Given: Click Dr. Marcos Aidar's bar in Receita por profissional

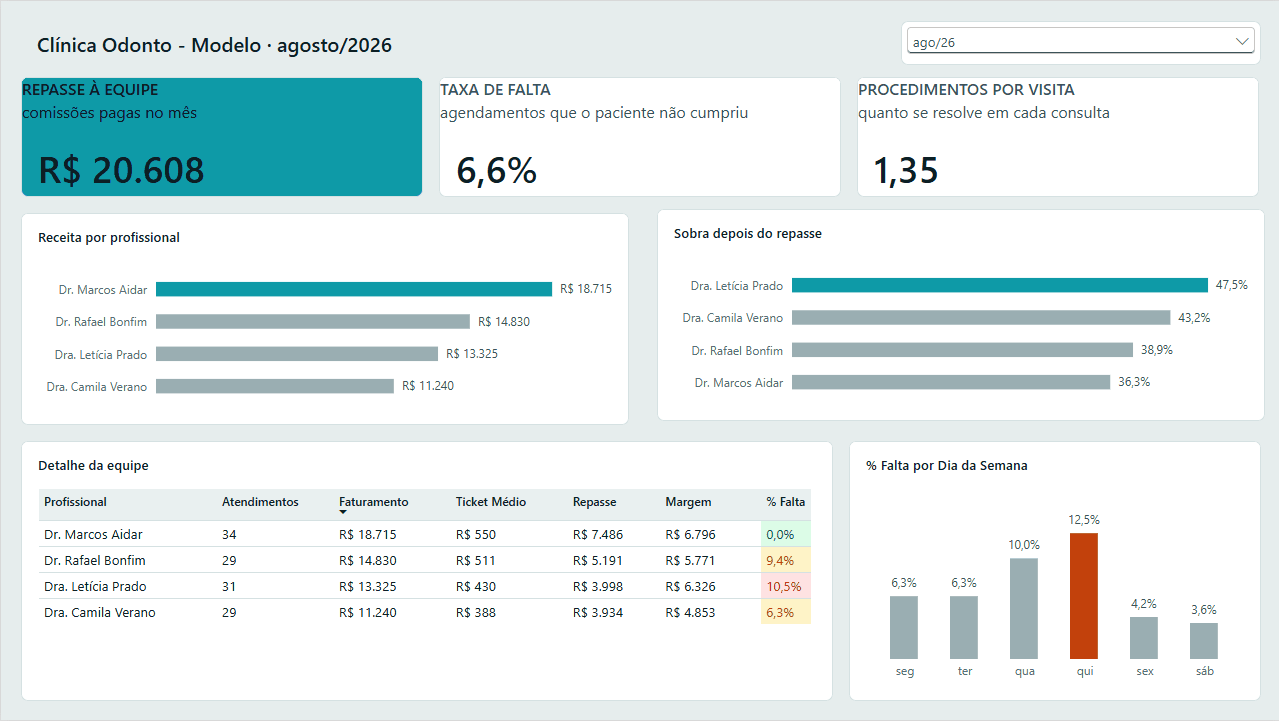Looking at the screenshot, I should click(354, 289).
